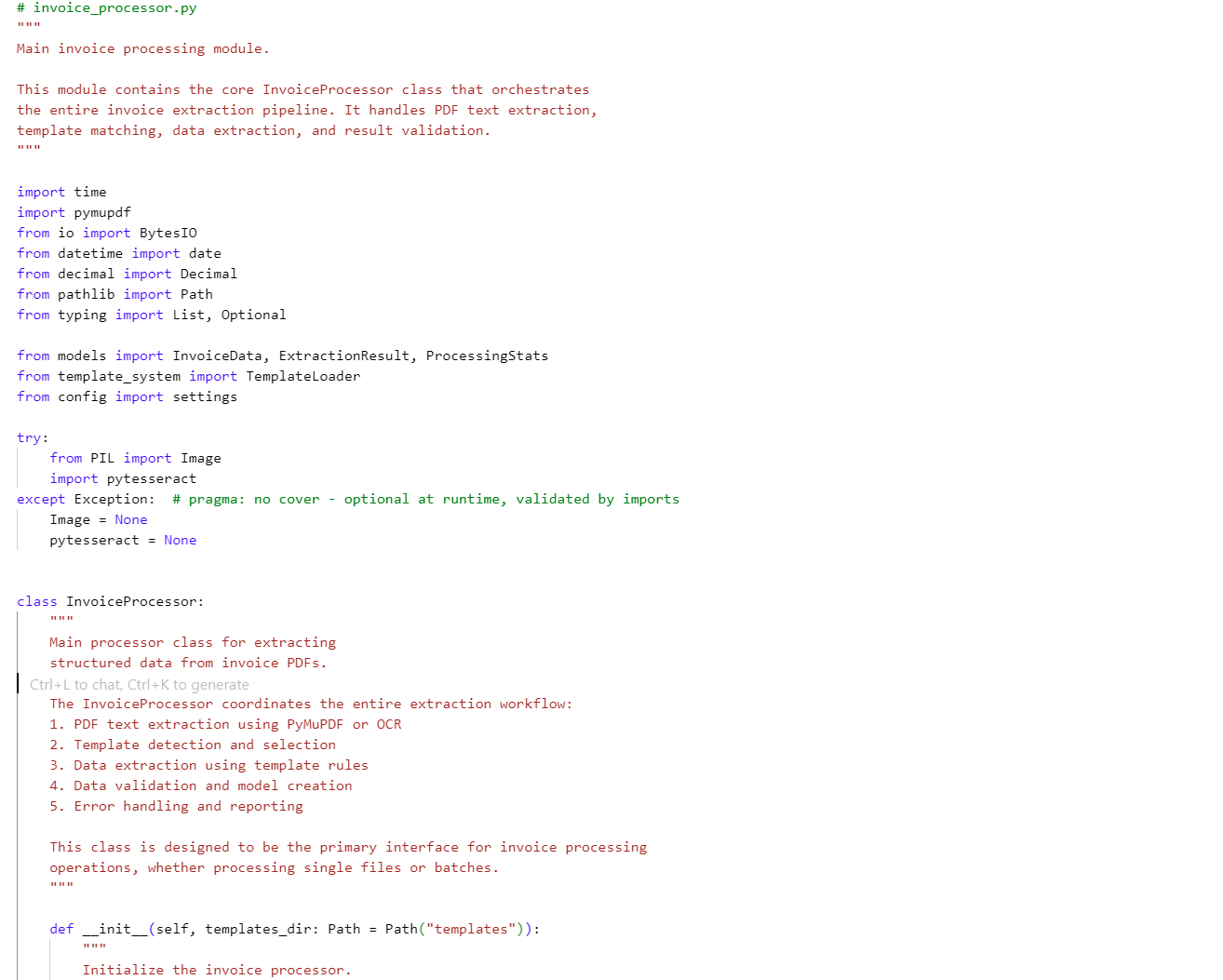1223x980 pixels.
Task: Click the 'try' keyword
Action: (29, 438)
